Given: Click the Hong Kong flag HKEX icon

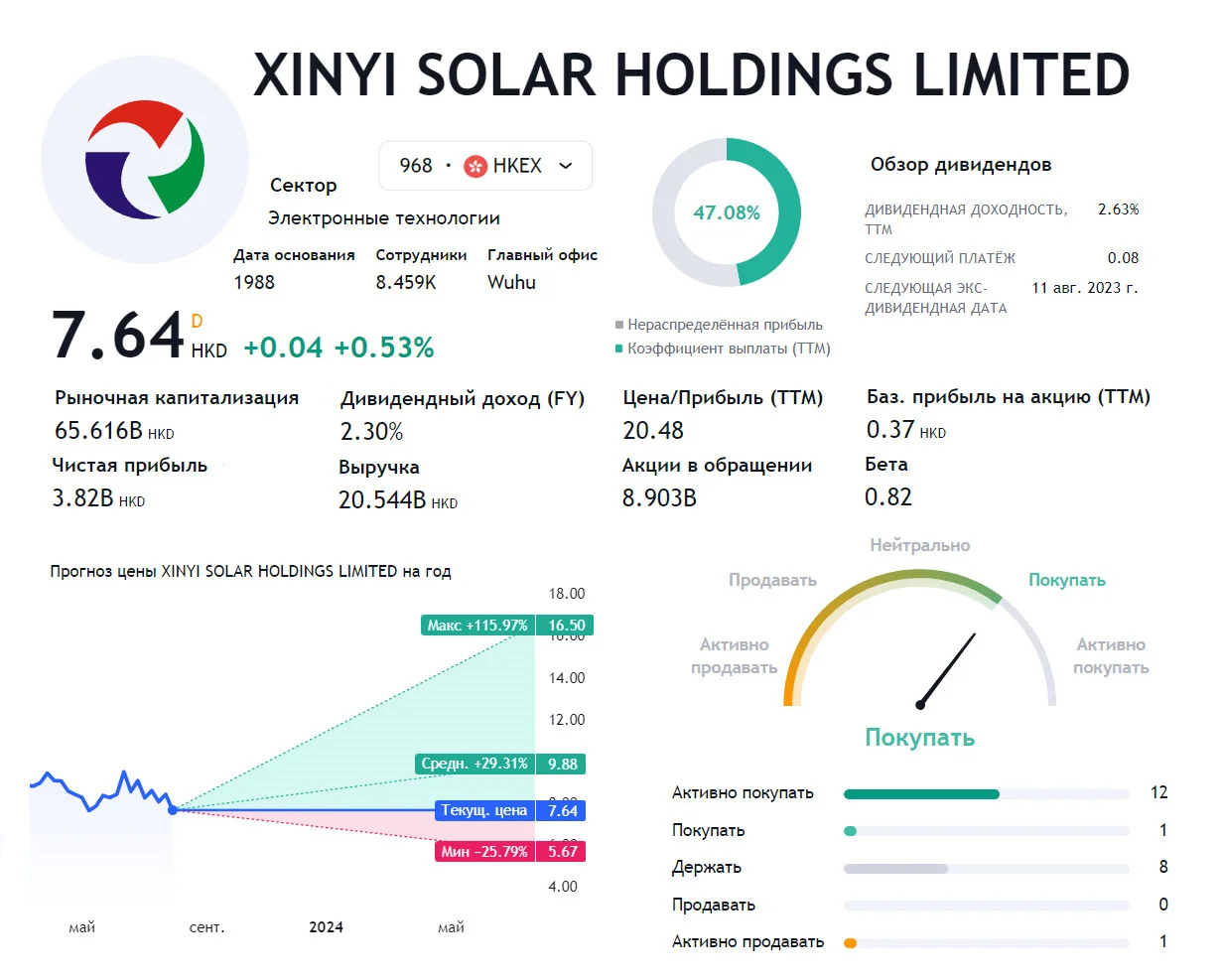Looking at the screenshot, I should [x=475, y=166].
